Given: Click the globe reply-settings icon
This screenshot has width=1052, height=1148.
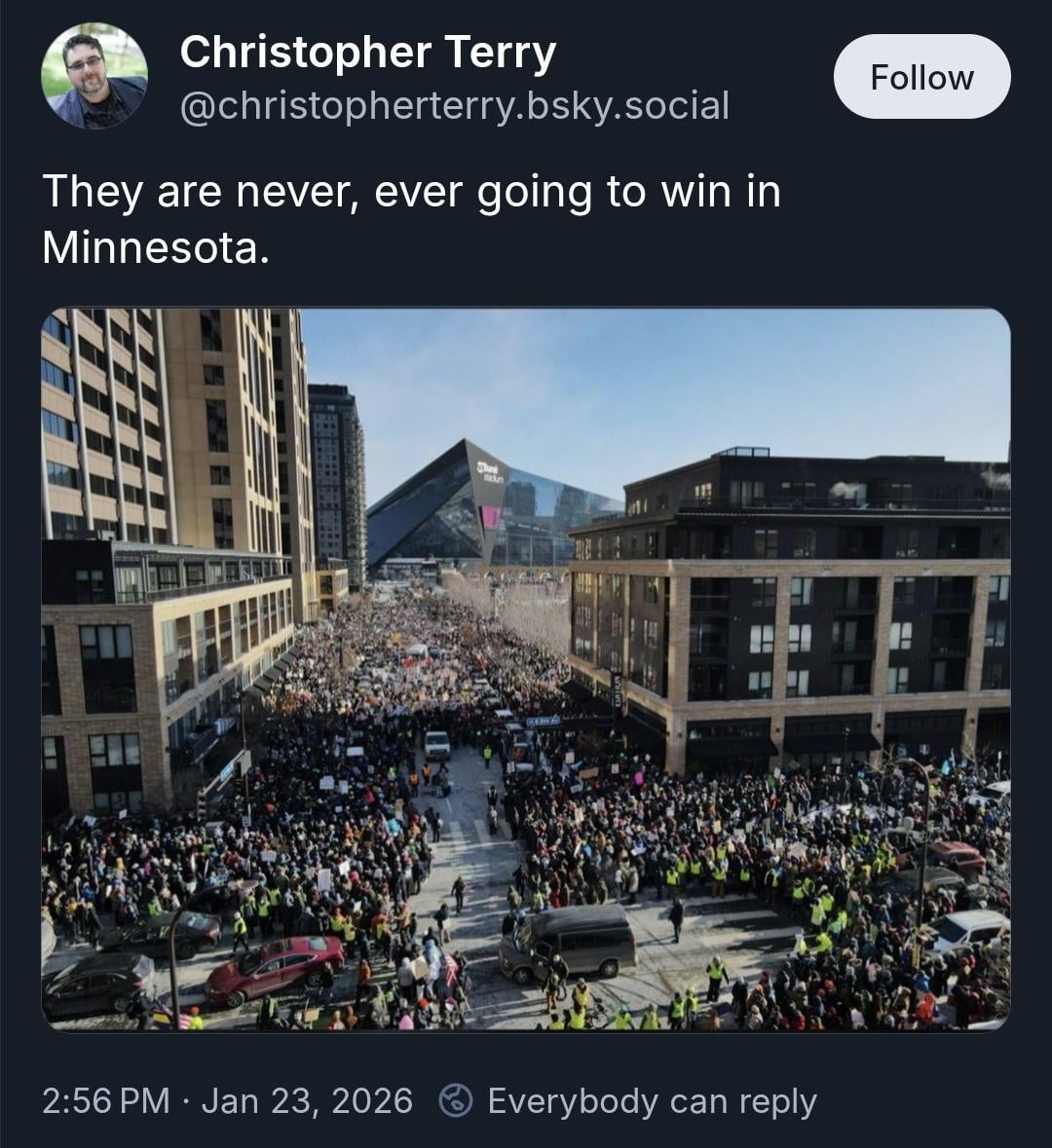Looking at the screenshot, I should (x=455, y=1101).
